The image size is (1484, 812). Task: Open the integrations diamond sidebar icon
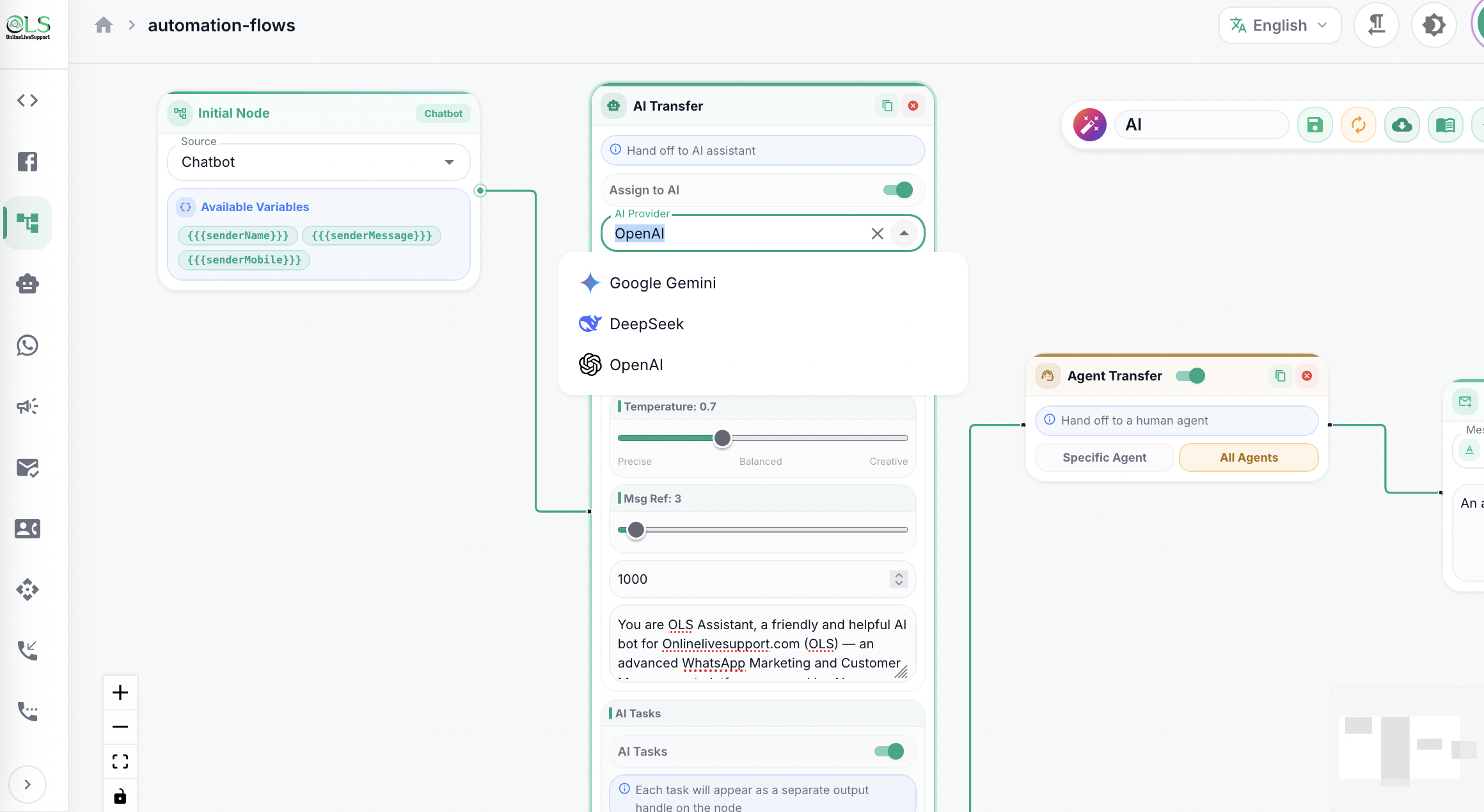(28, 589)
